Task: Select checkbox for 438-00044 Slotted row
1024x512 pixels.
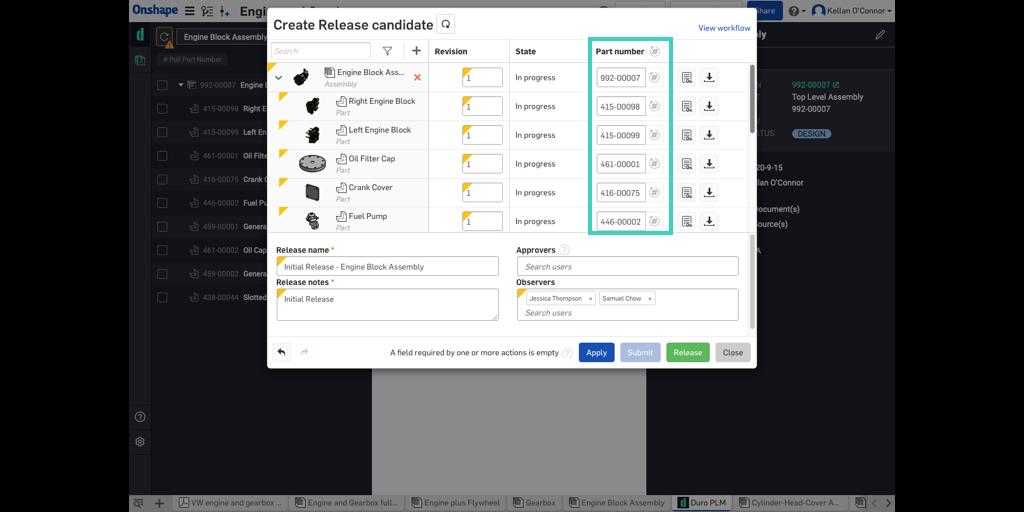Action: coord(162,298)
